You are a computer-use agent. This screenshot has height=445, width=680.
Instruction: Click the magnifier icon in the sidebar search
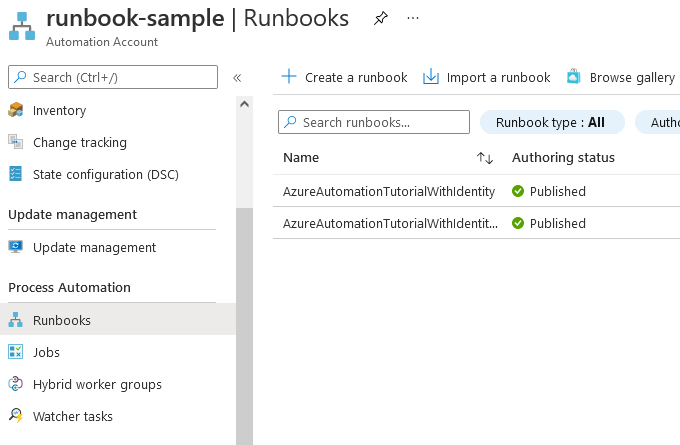coord(20,77)
